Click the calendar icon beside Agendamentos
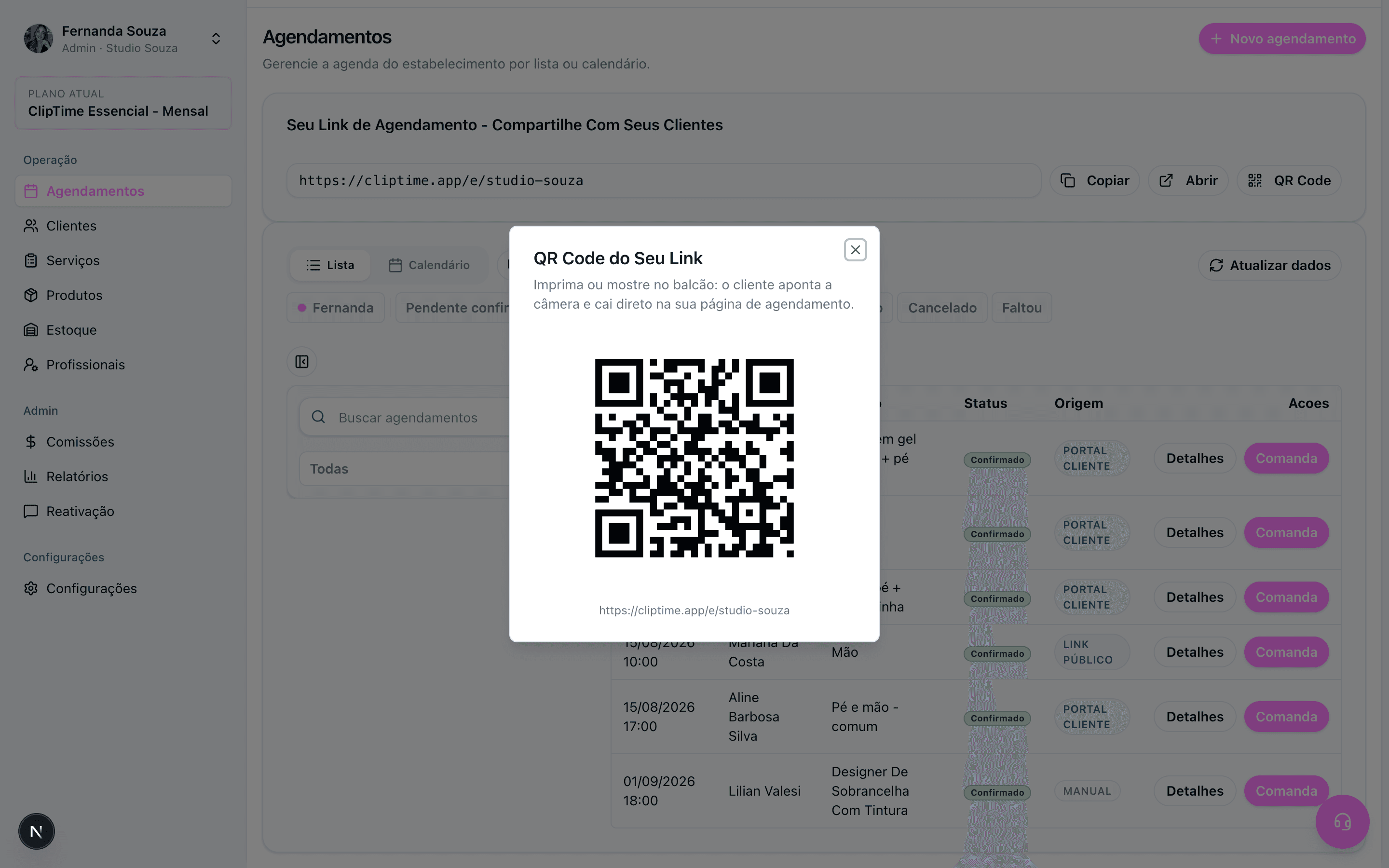The image size is (1389, 868). click(x=31, y=191)
